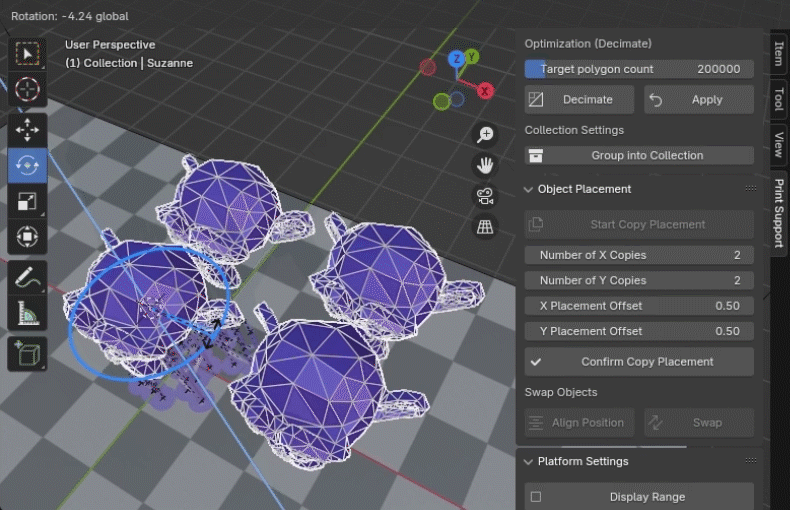Click Confirm Copy Placement button
The width and height of the screenshot is (790, 510).
(639, 362)
